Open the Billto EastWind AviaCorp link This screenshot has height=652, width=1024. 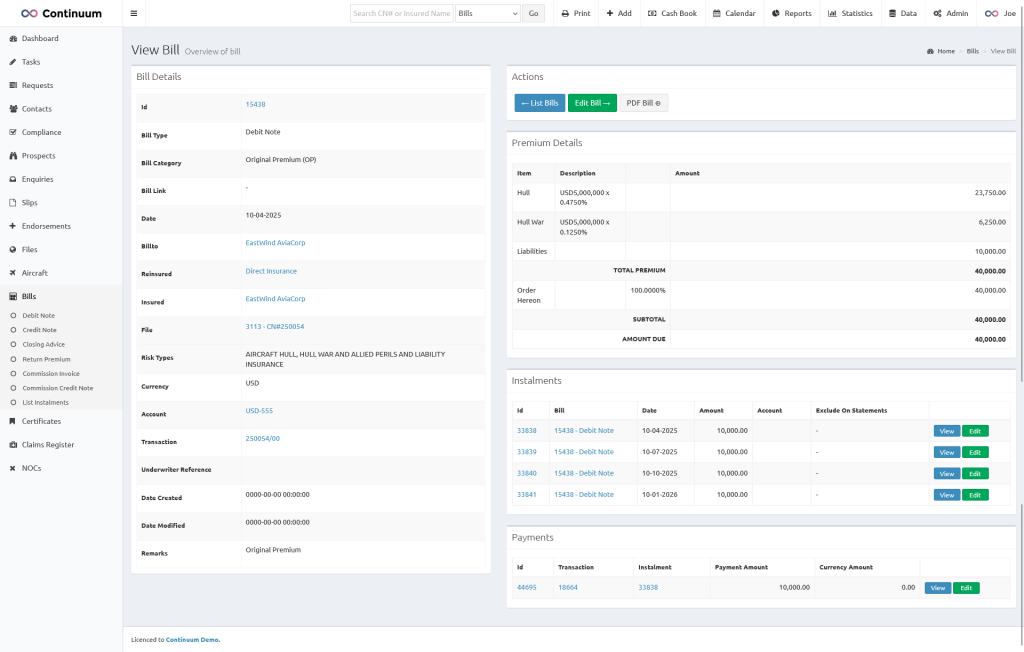[275, 243]
